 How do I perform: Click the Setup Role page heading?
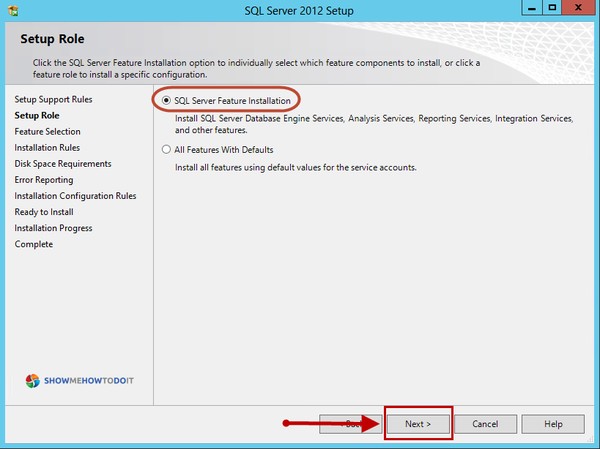[52, 39]
